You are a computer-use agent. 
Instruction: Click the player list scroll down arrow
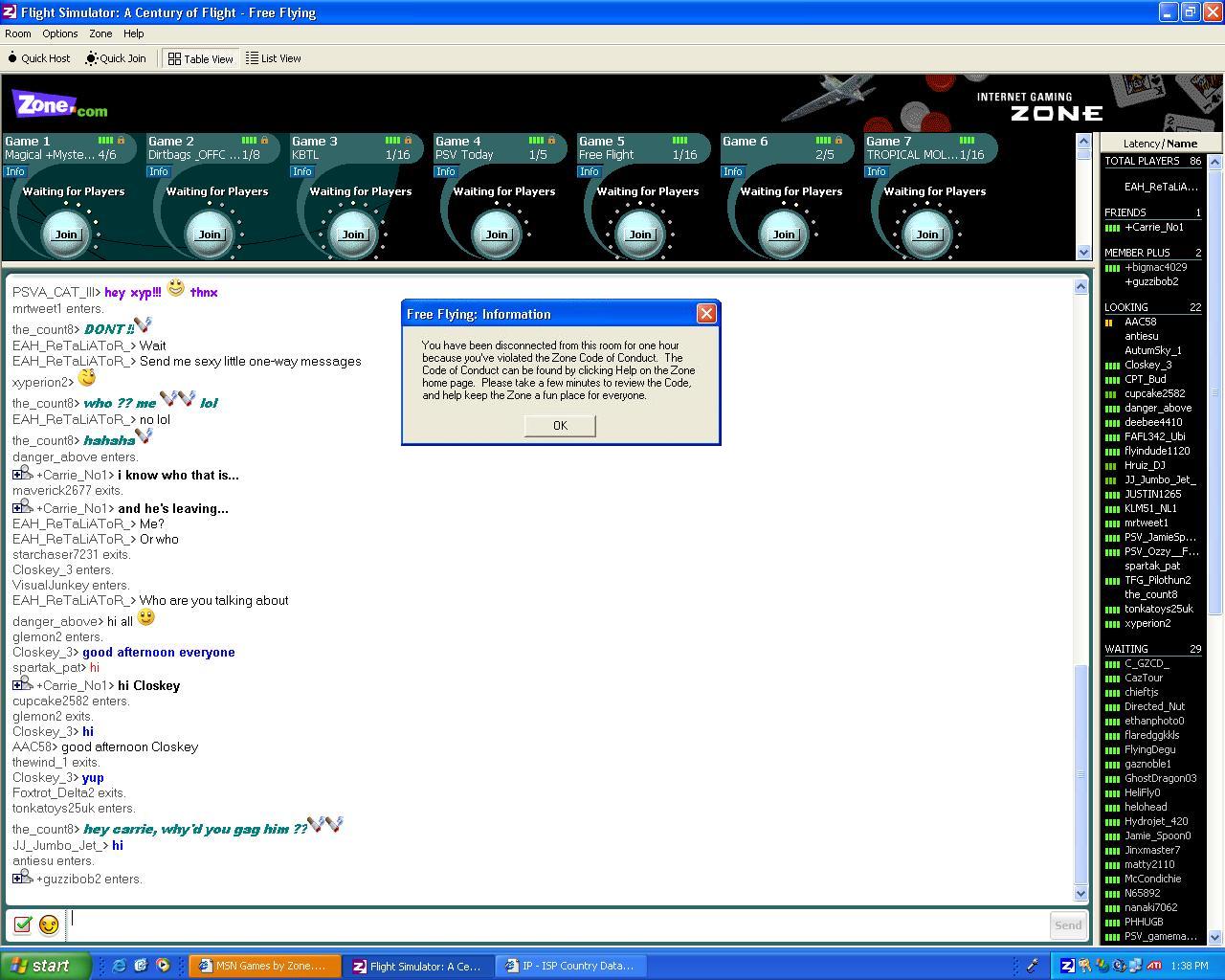1215,938
